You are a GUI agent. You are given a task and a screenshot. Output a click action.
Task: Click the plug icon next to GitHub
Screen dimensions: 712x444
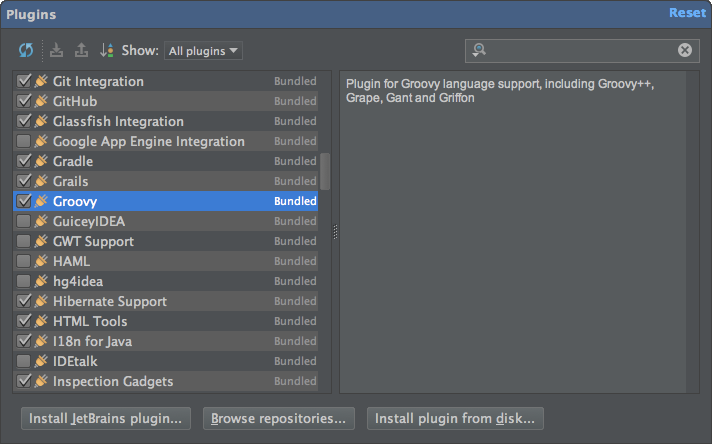click(x=41, y=101)
